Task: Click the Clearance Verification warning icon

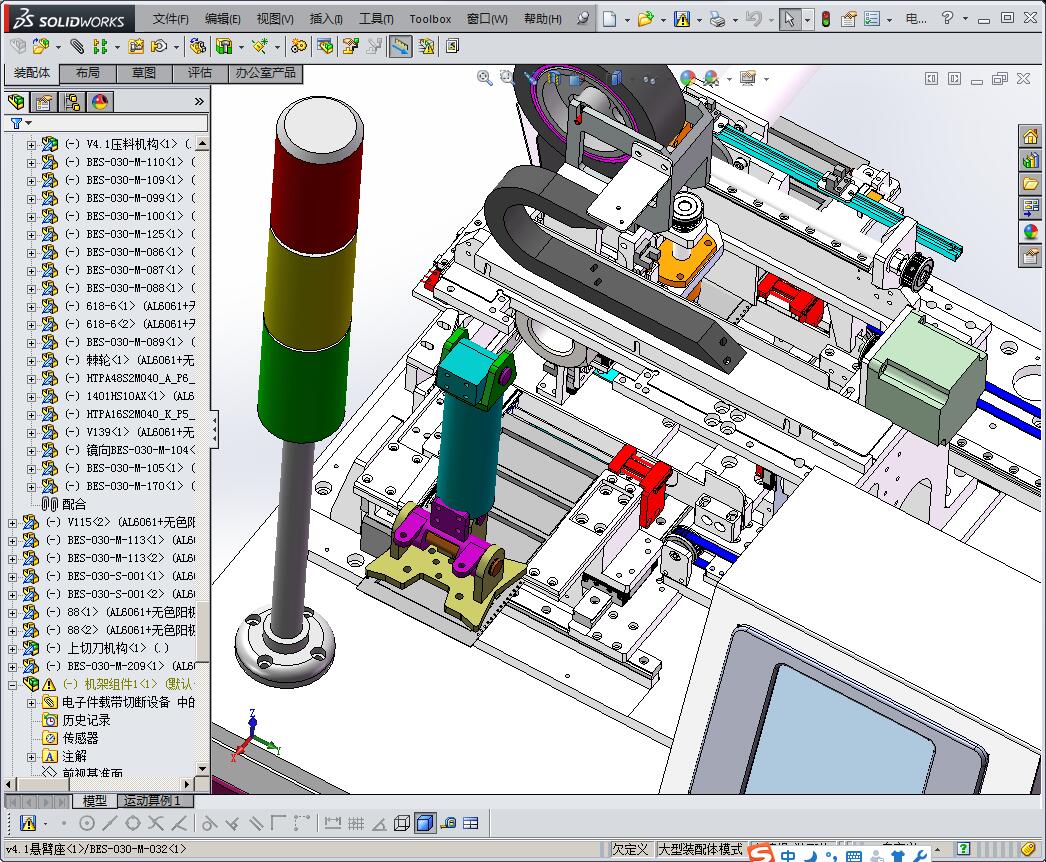Action: pyautogui.click(x=426, y=46)
